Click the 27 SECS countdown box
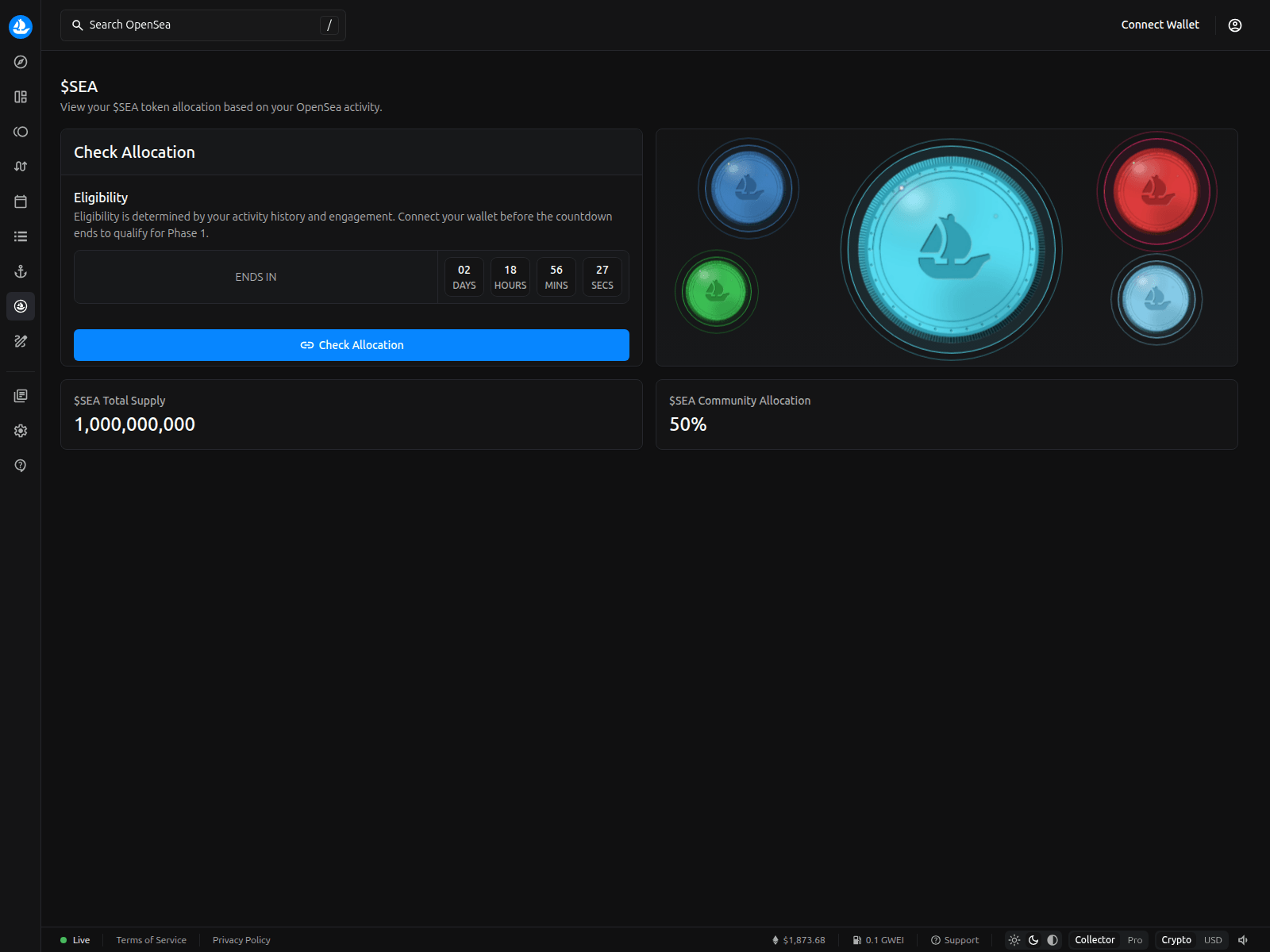This screenshot has width=1270, height=952. coord(602,277)
